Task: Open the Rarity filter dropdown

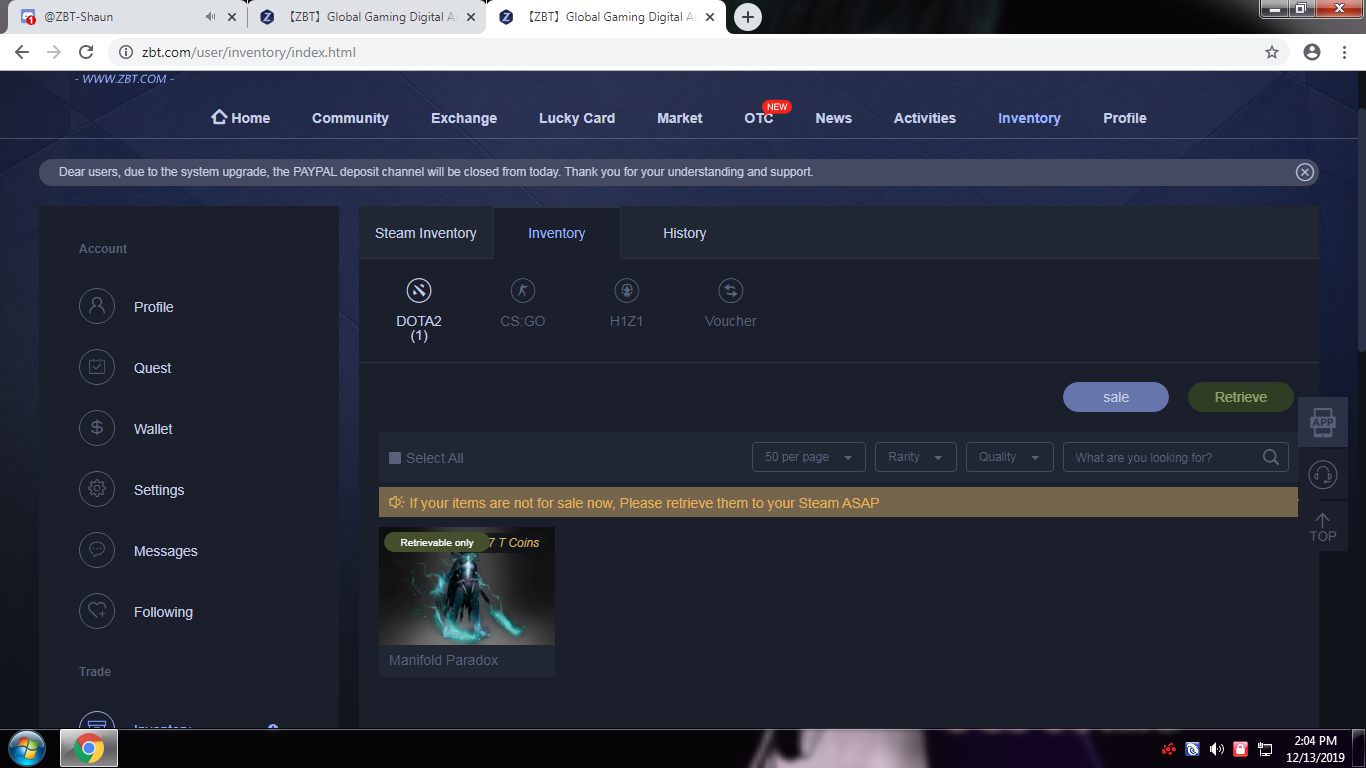Action: 916,457
